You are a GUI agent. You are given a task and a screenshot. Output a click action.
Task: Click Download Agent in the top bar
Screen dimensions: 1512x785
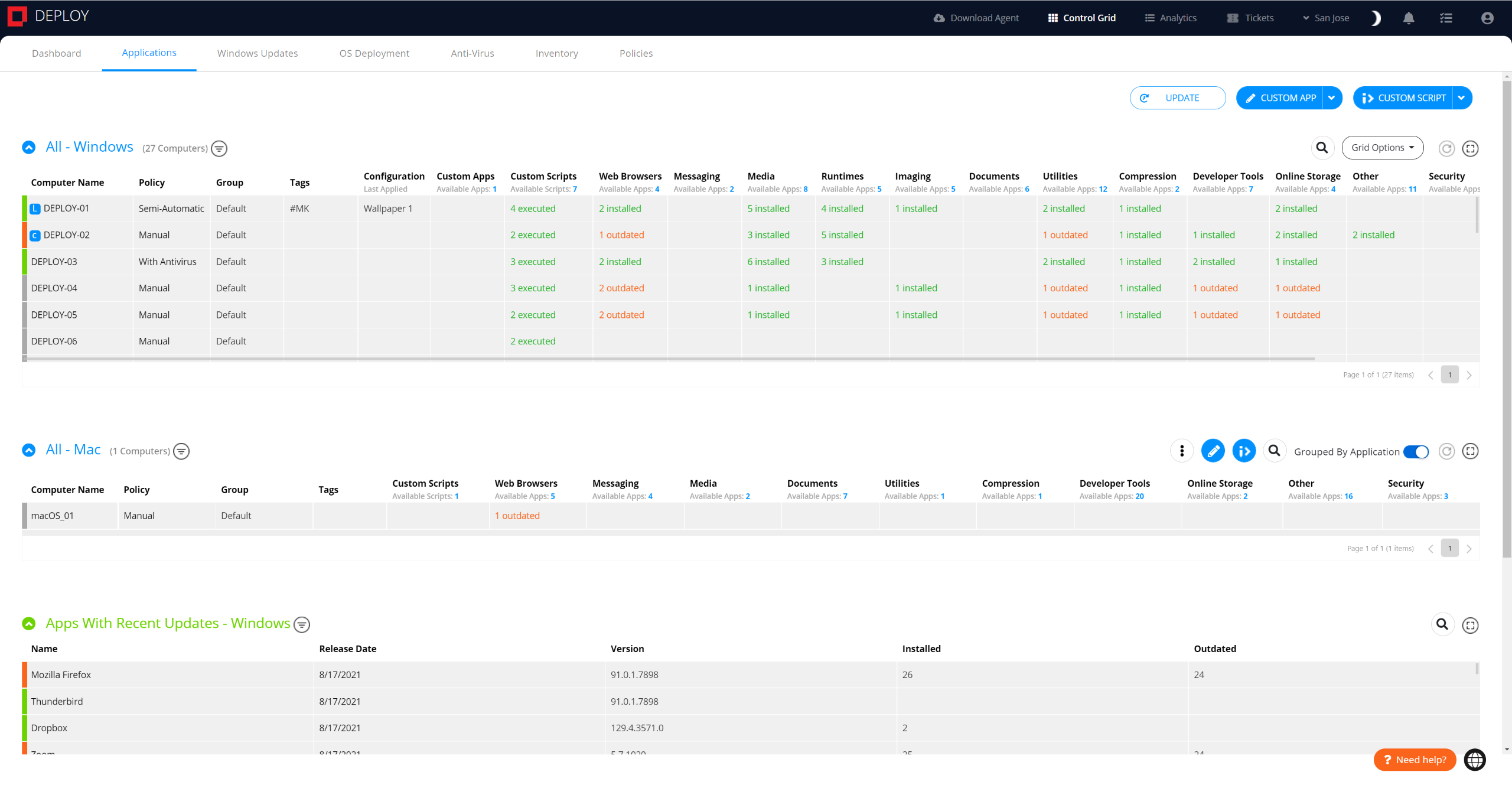(x=976, y=18)
